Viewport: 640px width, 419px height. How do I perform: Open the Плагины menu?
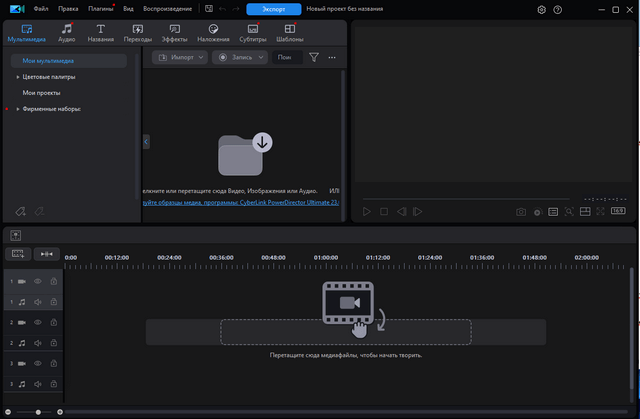(100, 9)
